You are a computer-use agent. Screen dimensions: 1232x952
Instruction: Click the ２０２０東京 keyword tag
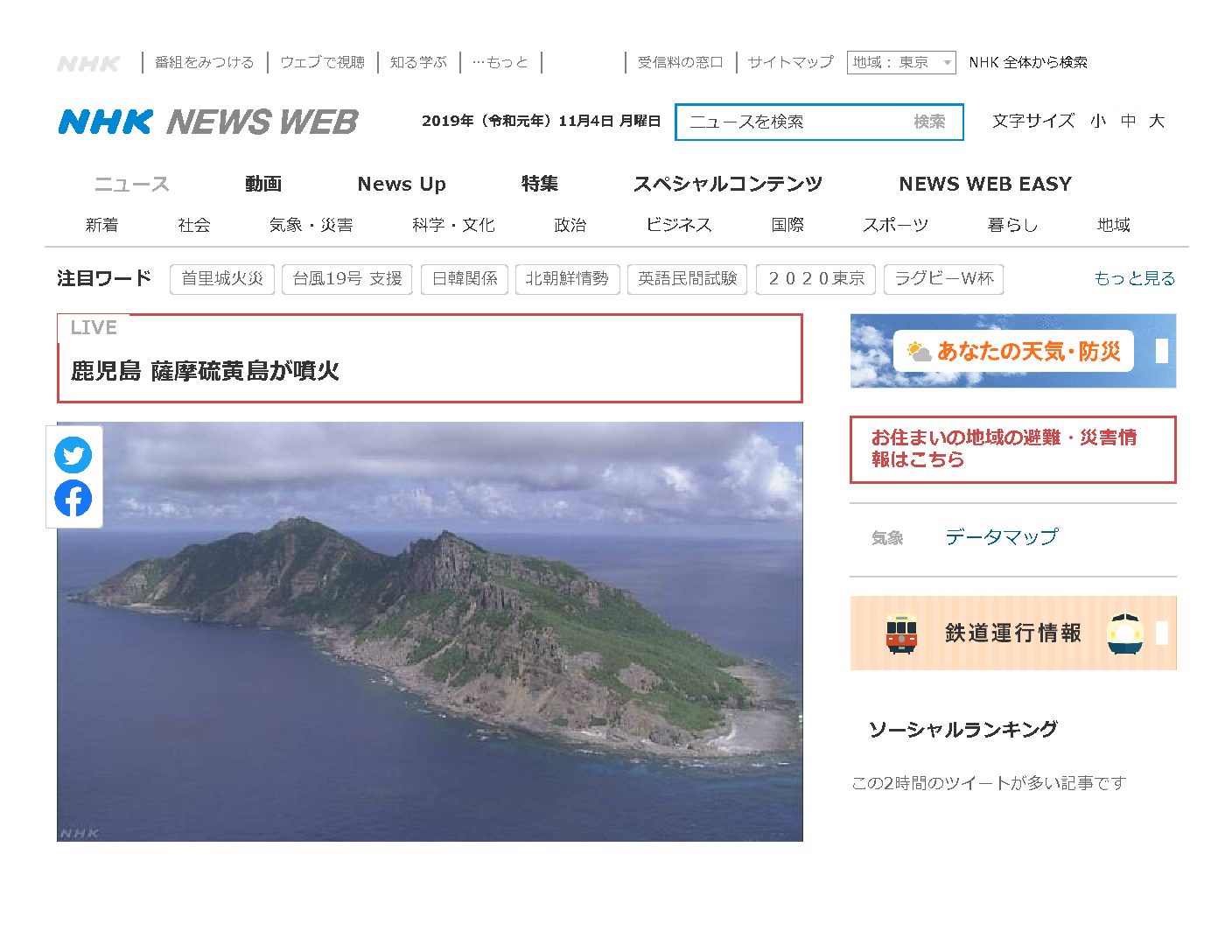click(816, 279)
